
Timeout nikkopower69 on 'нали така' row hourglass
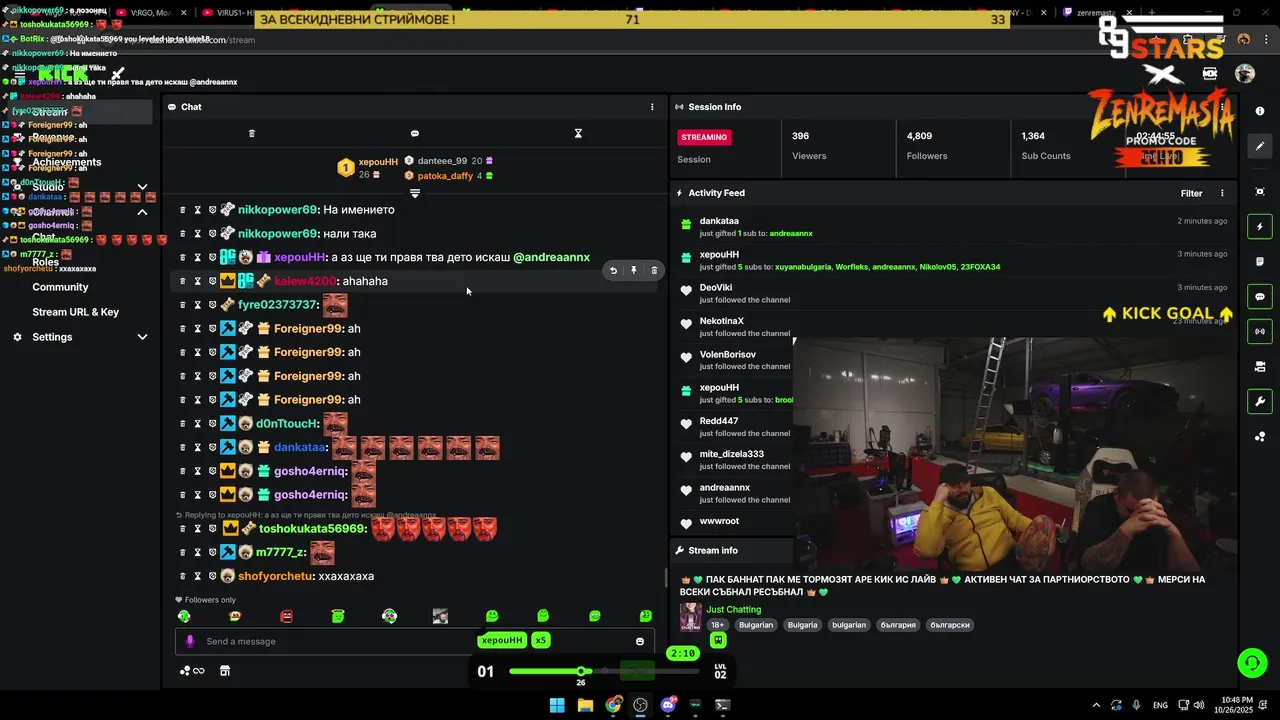pyautogui.click(x=197, y=233)
